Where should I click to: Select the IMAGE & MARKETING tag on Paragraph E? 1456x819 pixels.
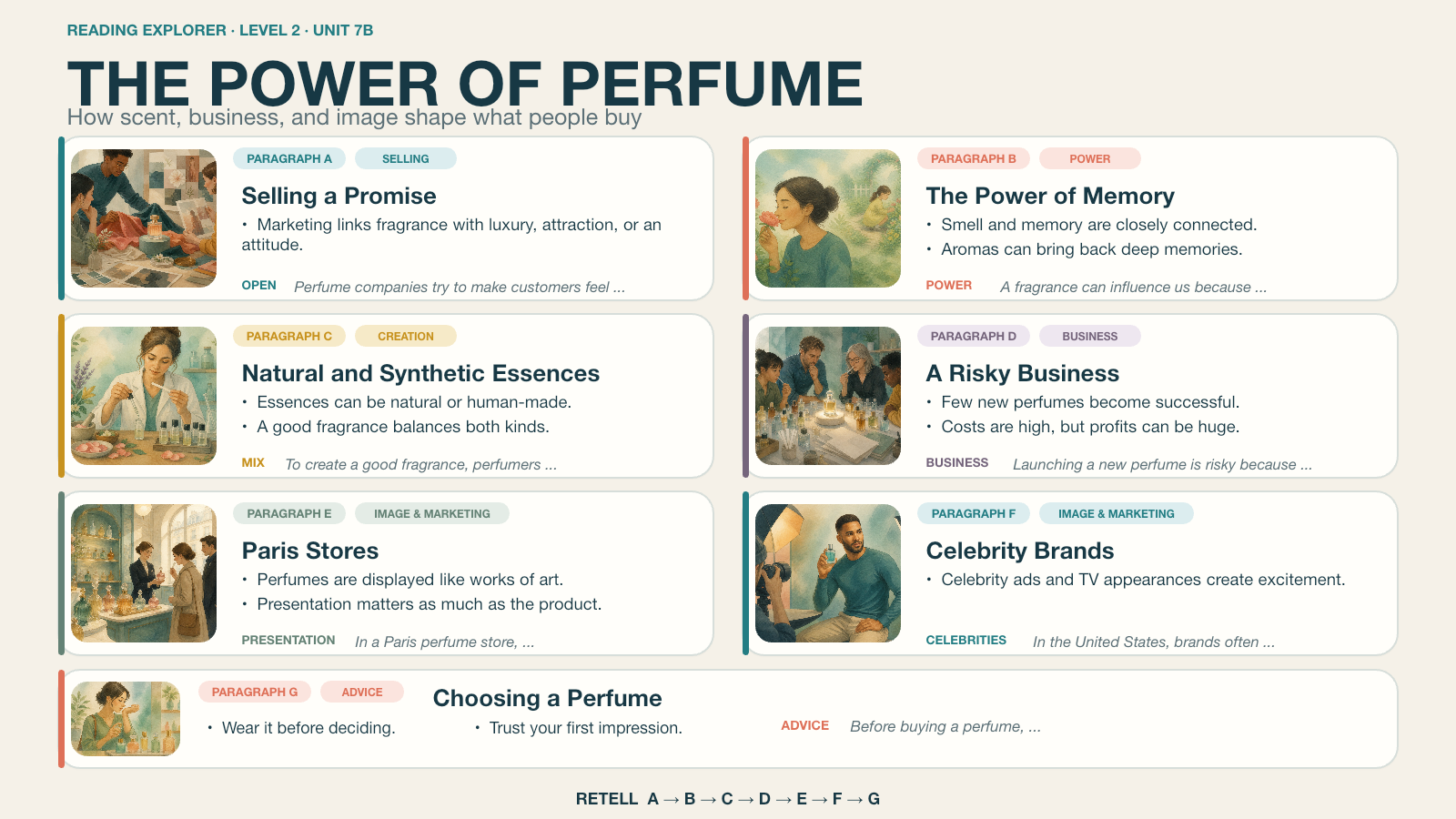click(x=432, y=513)
